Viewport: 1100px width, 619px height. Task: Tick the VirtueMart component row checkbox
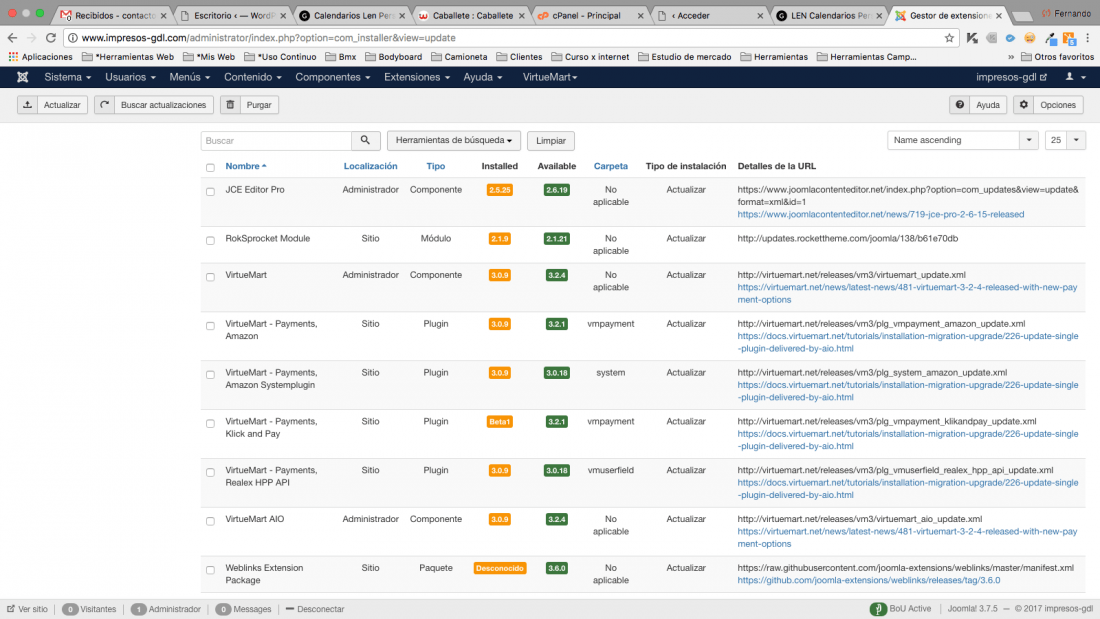pos(210,277)
